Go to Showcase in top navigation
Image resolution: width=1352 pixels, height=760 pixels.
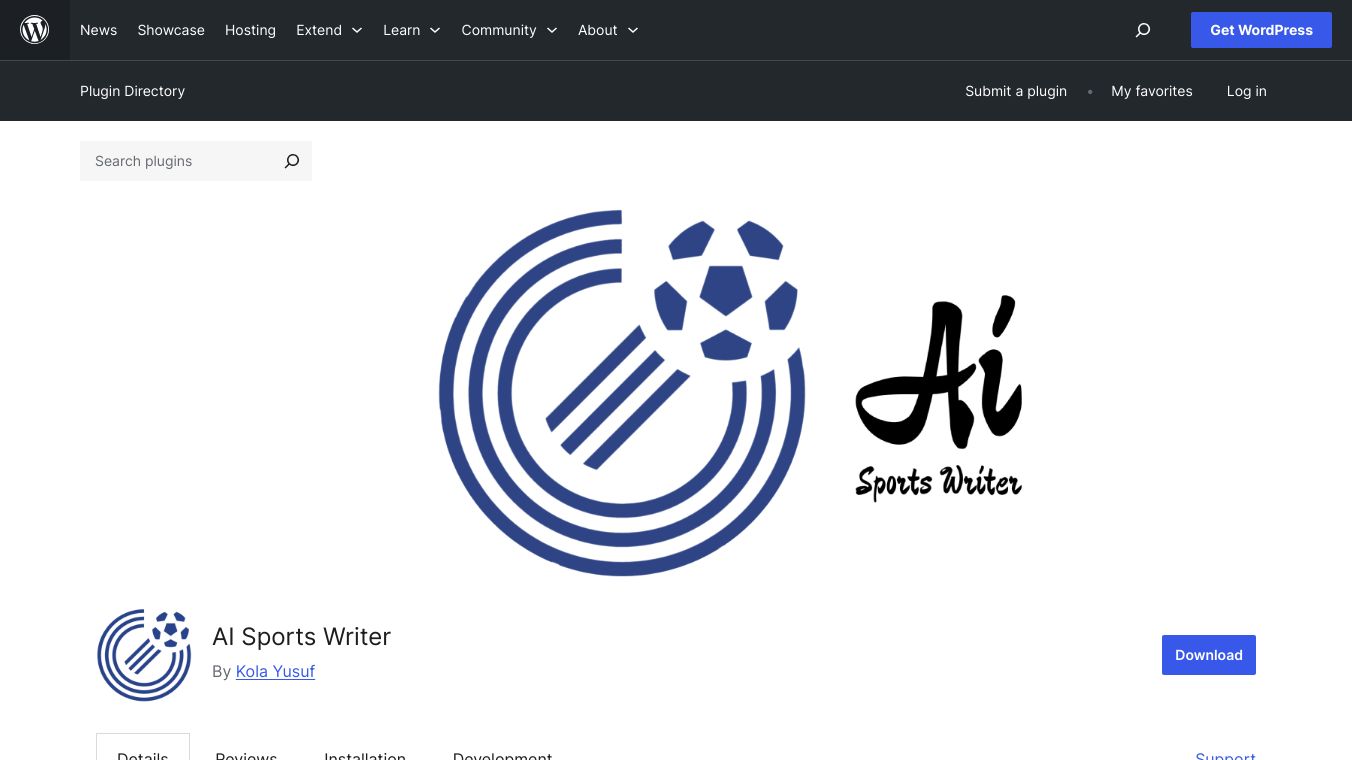(171, 30)
